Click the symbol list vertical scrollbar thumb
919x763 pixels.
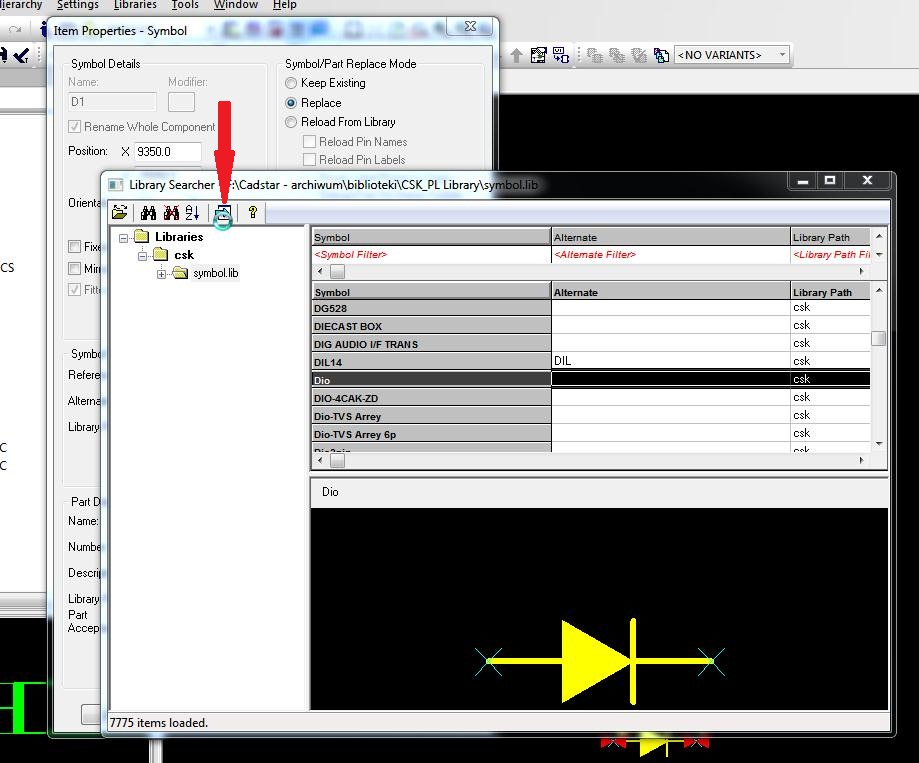click(879, 338)
